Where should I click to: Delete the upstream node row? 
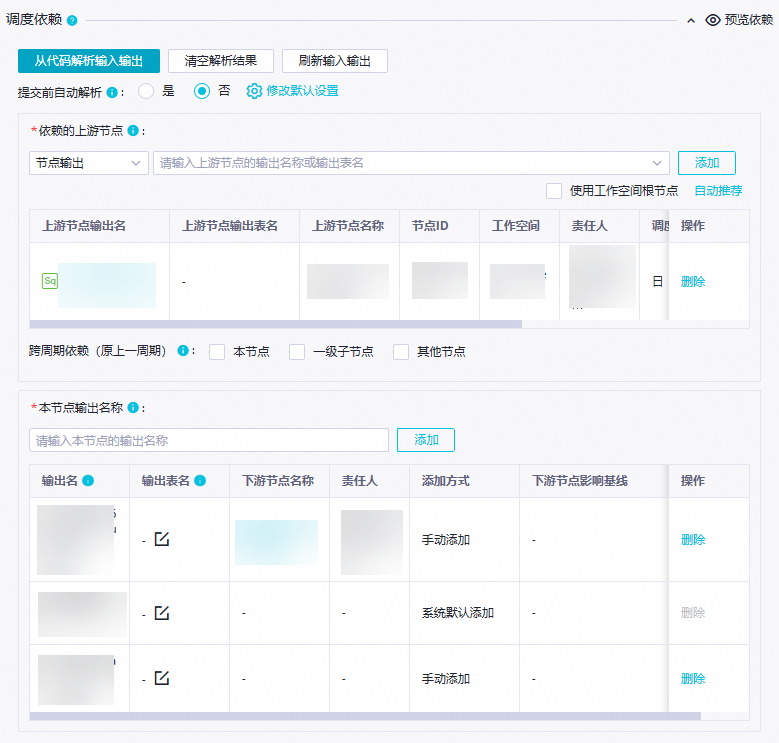pyautogui.click(x=693, y=282)
